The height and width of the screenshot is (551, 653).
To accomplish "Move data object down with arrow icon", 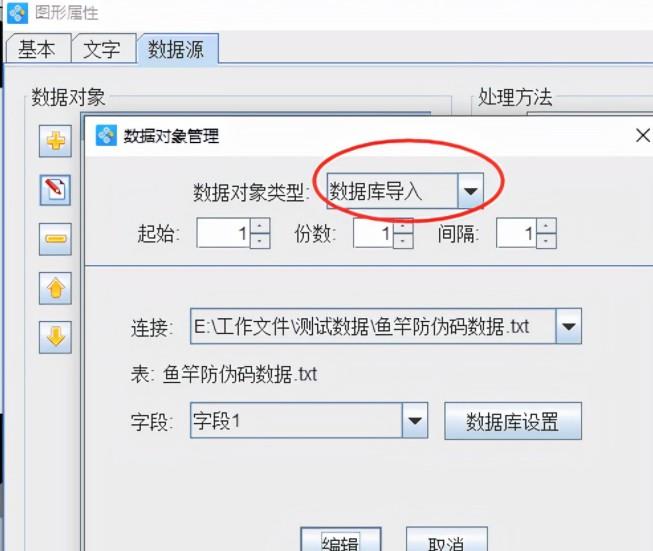I will 55,337.
